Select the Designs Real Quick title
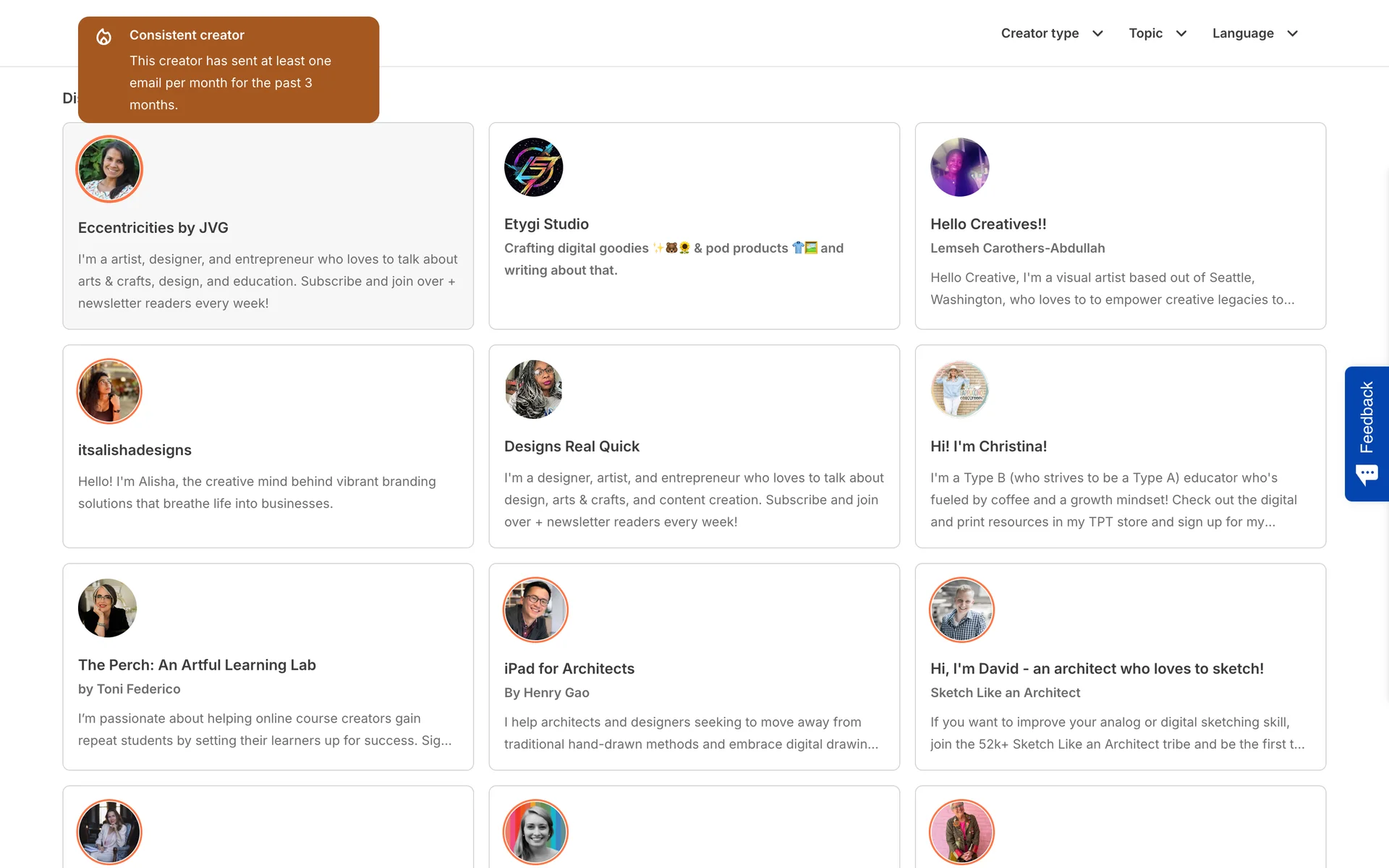Screen dimensions: 1389x868 pos(572,446)
